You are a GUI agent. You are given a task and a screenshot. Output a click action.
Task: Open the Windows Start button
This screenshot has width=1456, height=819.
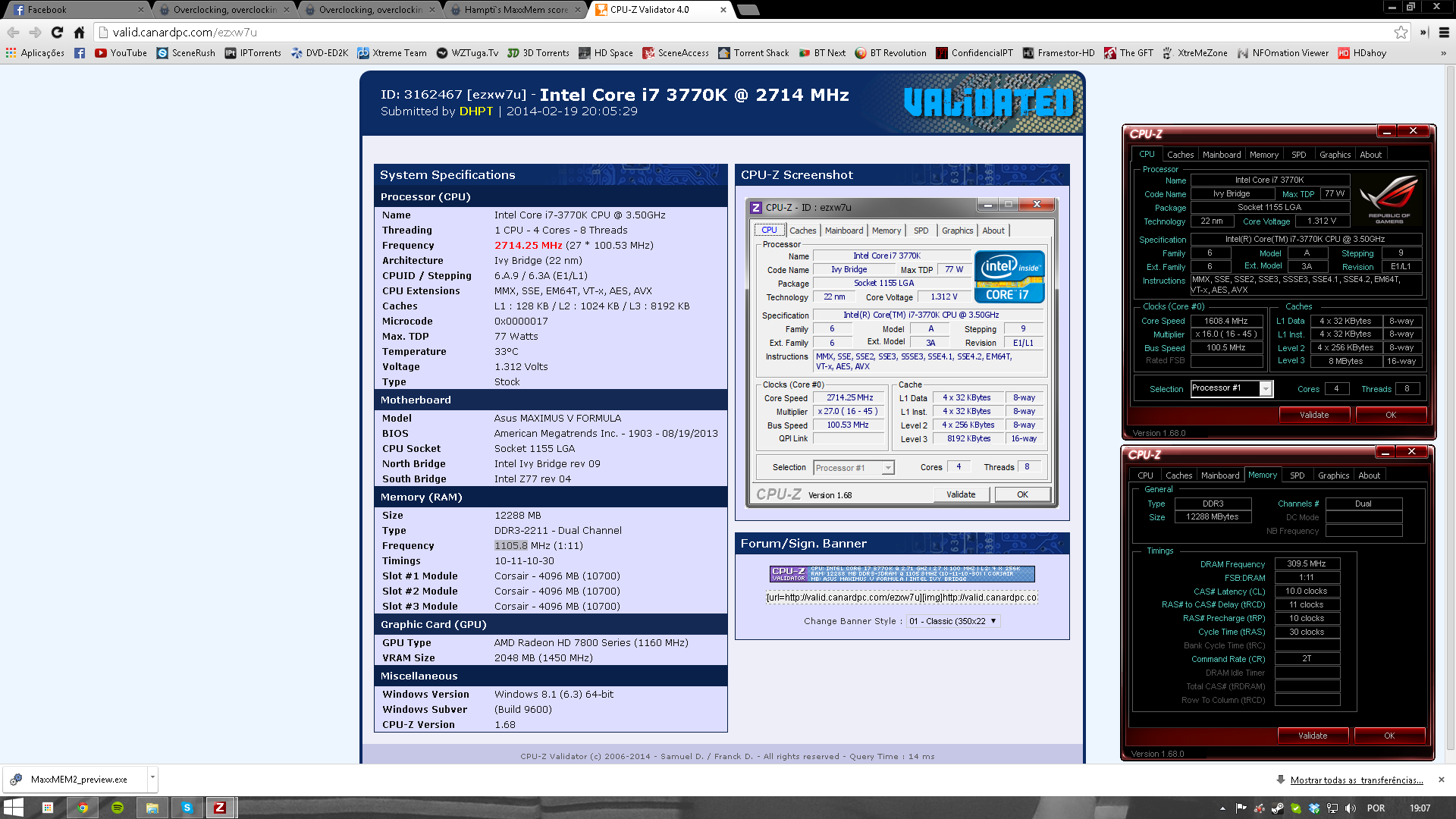tap(13, 808)
